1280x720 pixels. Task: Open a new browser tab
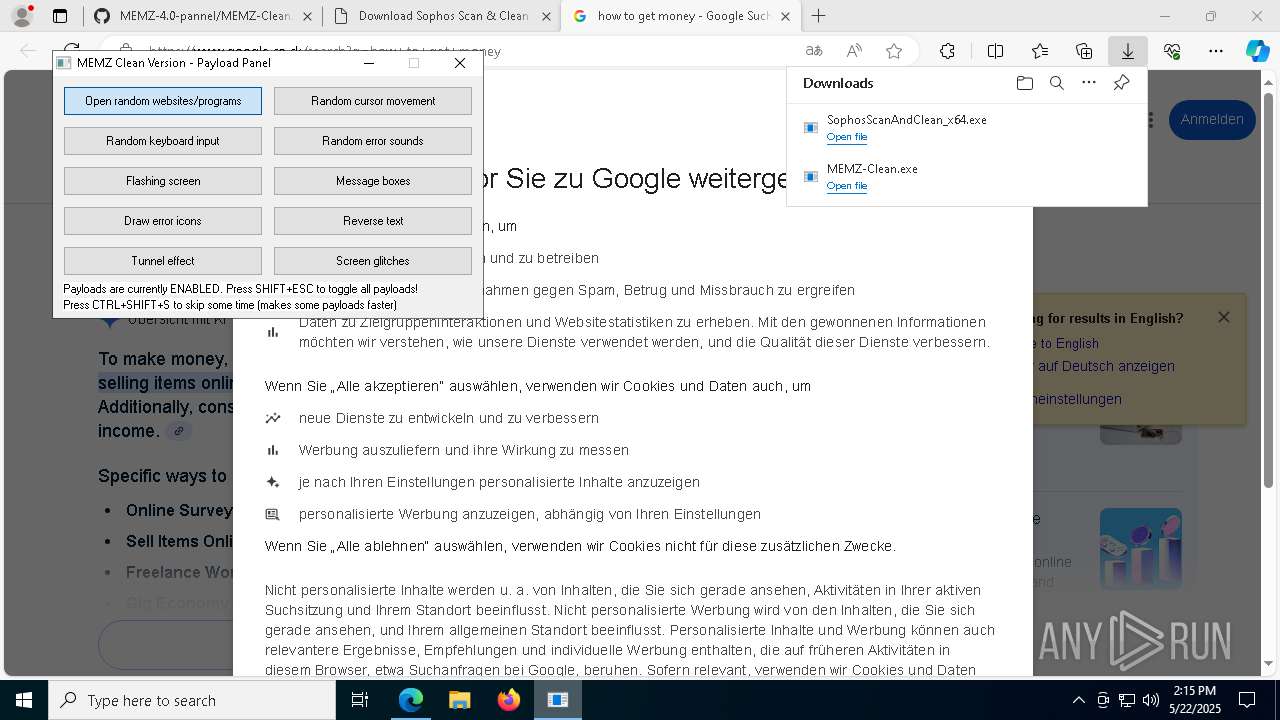pos(819,16)
